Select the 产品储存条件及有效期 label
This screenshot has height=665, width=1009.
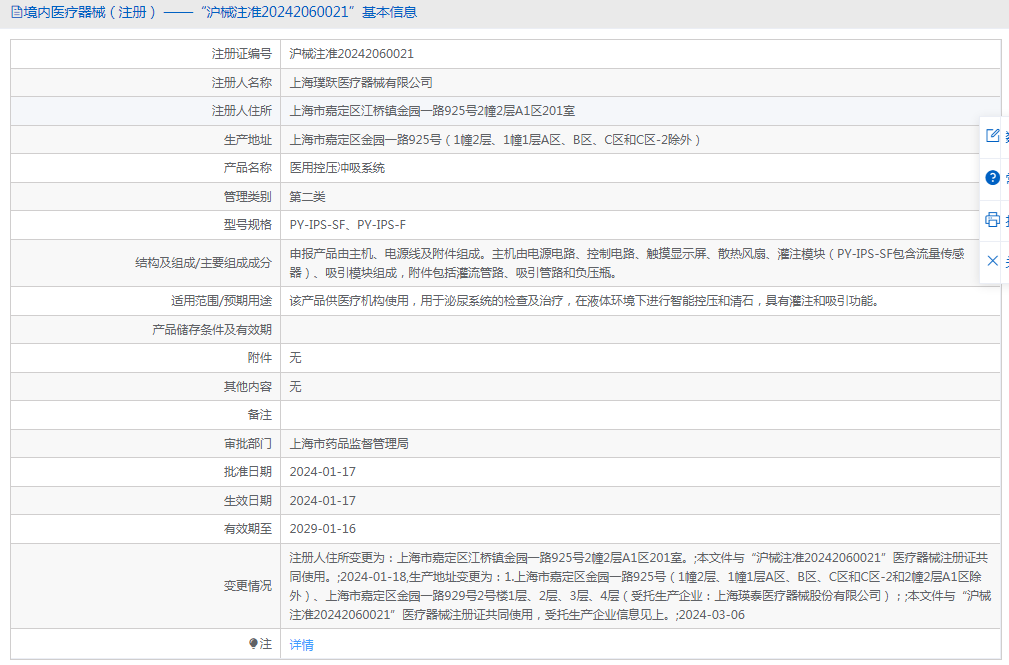click(x=212, y=330)
